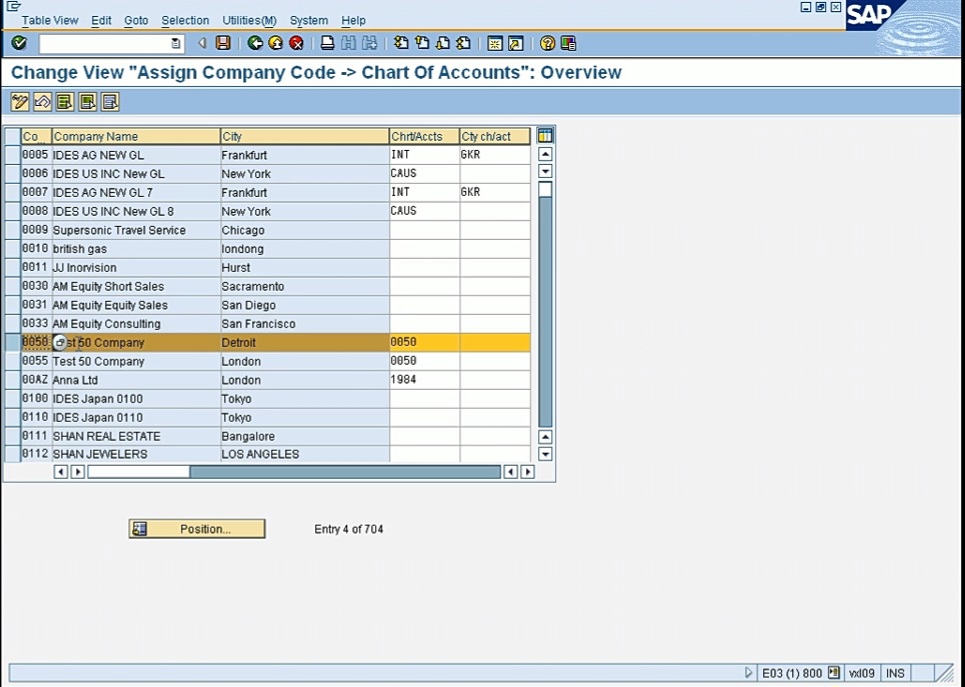Image resolution: width=965 pixels, height=687 pixels.
Task: Open the Edit menu
Action: (x=101, y=20)
